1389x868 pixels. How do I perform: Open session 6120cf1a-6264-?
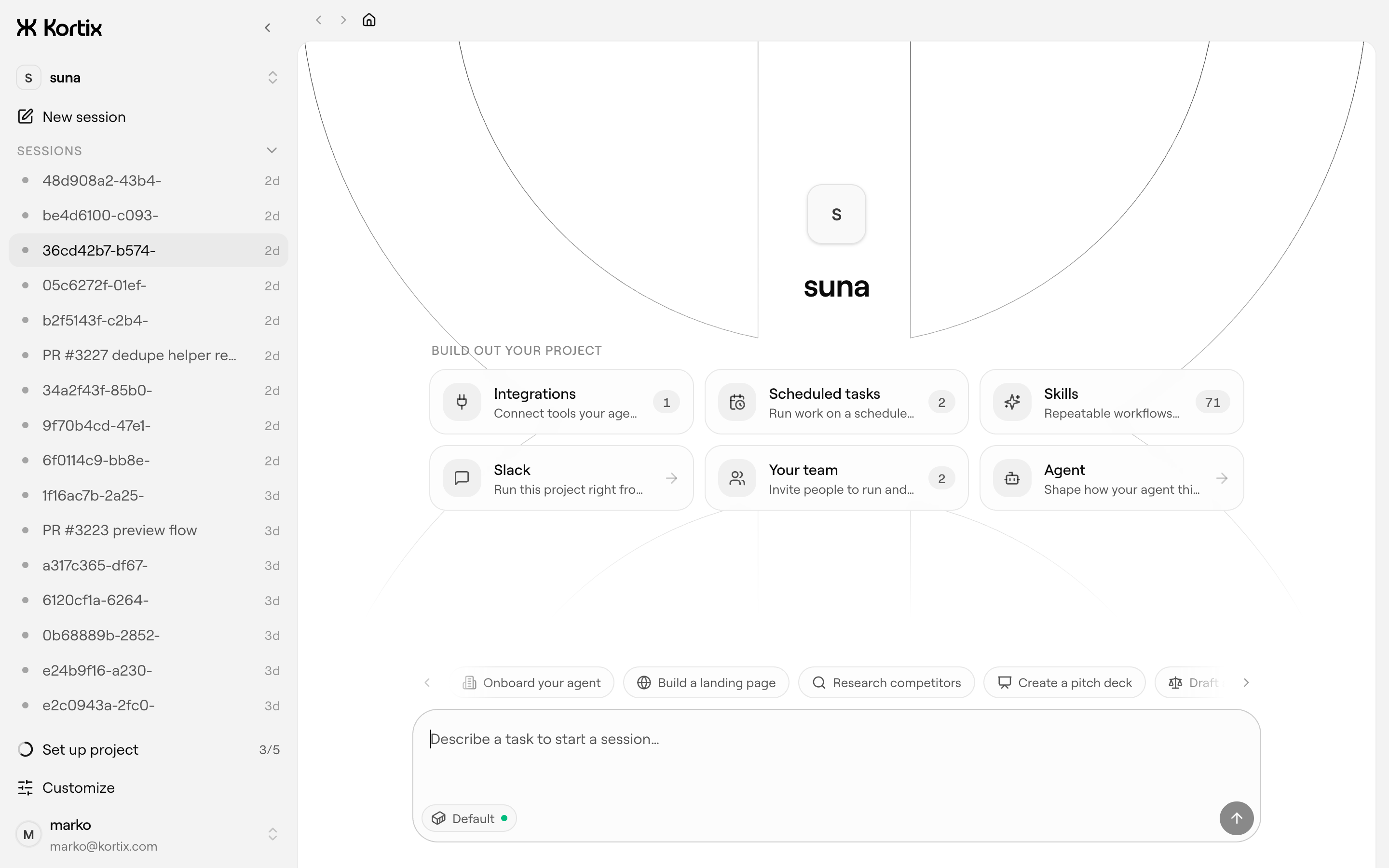(148, 601)
